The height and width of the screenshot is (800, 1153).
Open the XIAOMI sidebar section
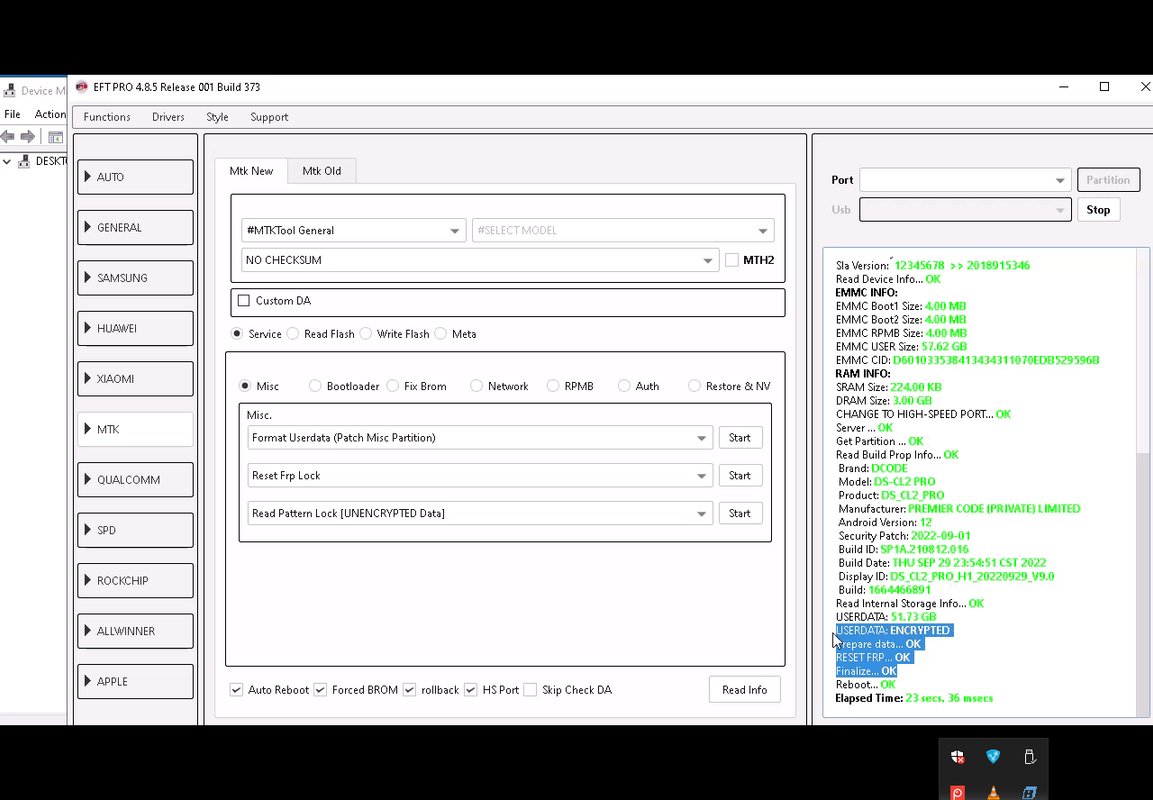tap(135, 379)
